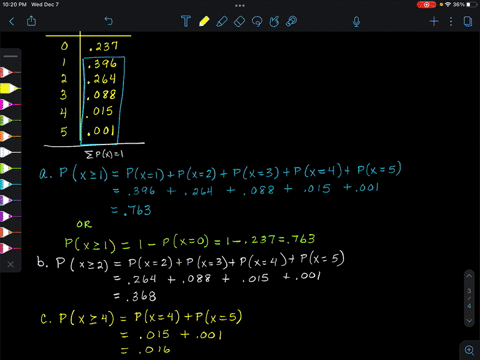This screenshot has height=360, width=480.
Task: Tap the handwritten 'OR' text
Action: pyautogui.click(x=84, y=224)
